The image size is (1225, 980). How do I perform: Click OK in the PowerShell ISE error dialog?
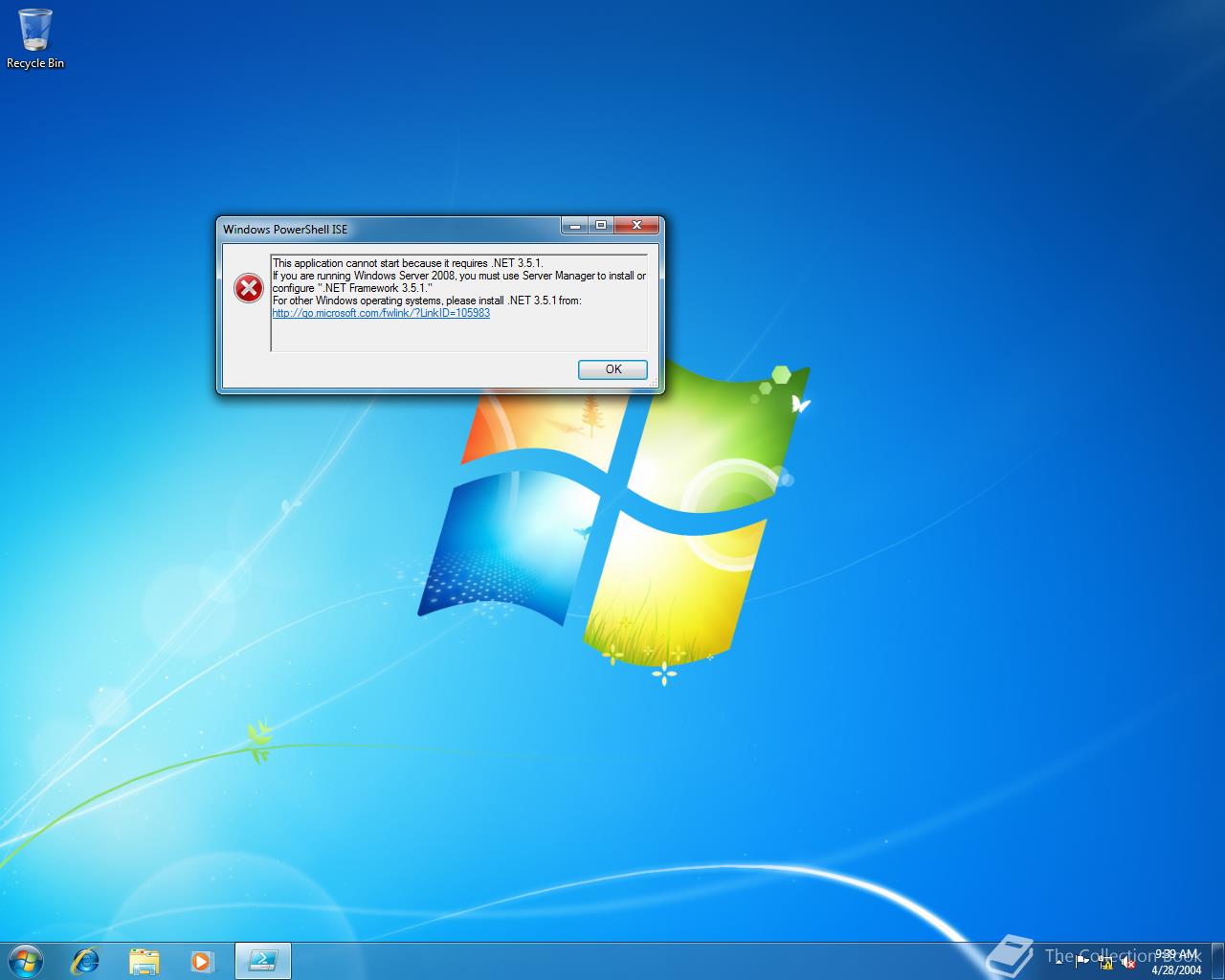[612, 369]
